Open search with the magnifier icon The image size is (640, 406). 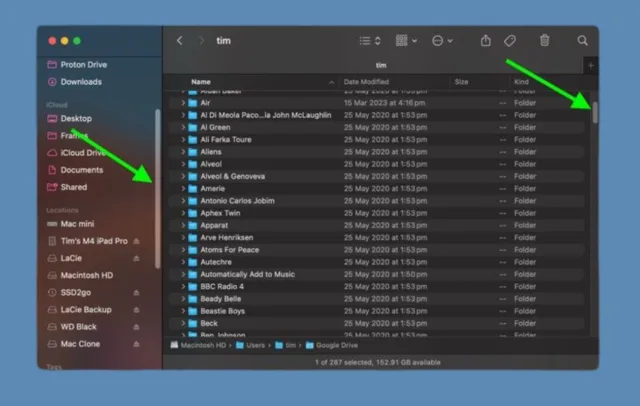pos(582,40)
